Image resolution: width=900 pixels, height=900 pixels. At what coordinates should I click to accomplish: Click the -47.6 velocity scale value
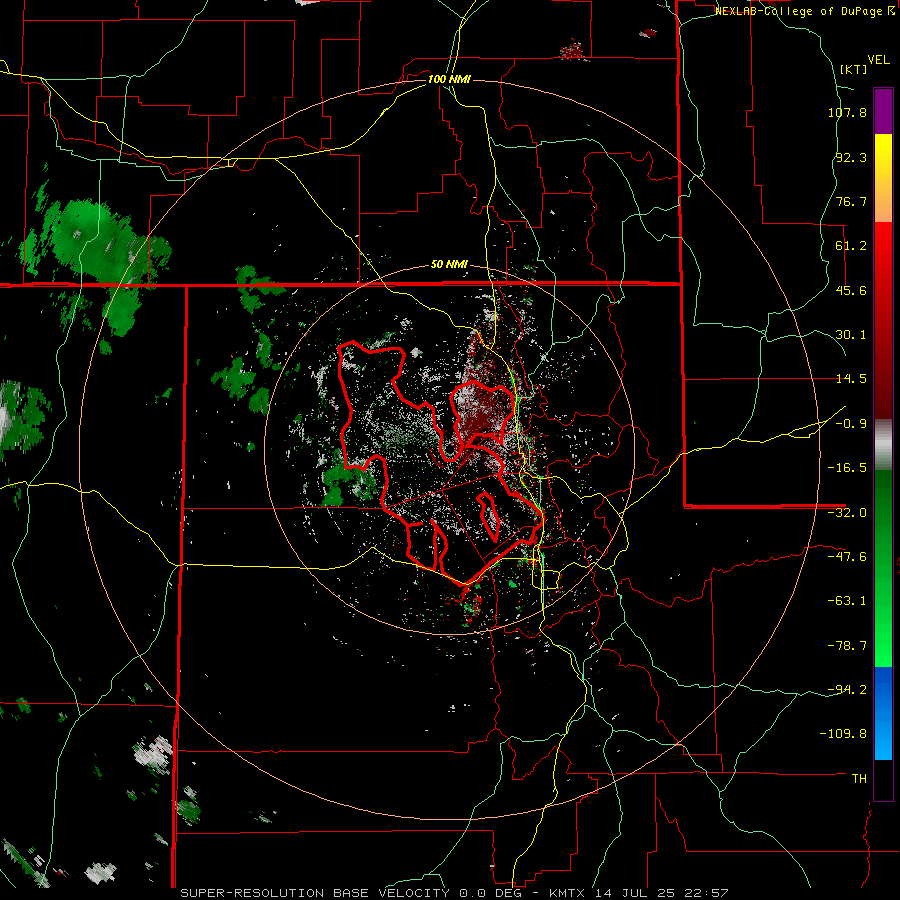pyautogui.click(x=847, y=557)
